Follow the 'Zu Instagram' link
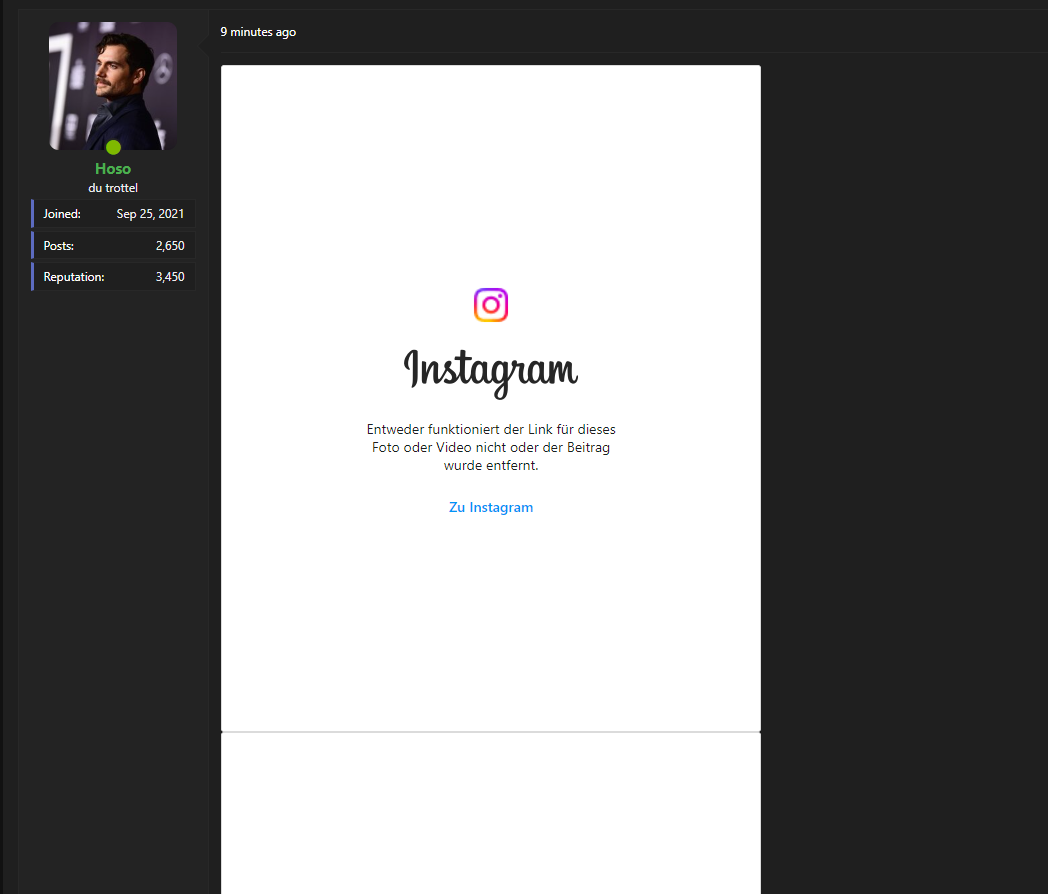Image resolution: width=1048 pixels, height=894 pixels. point(491,507)
